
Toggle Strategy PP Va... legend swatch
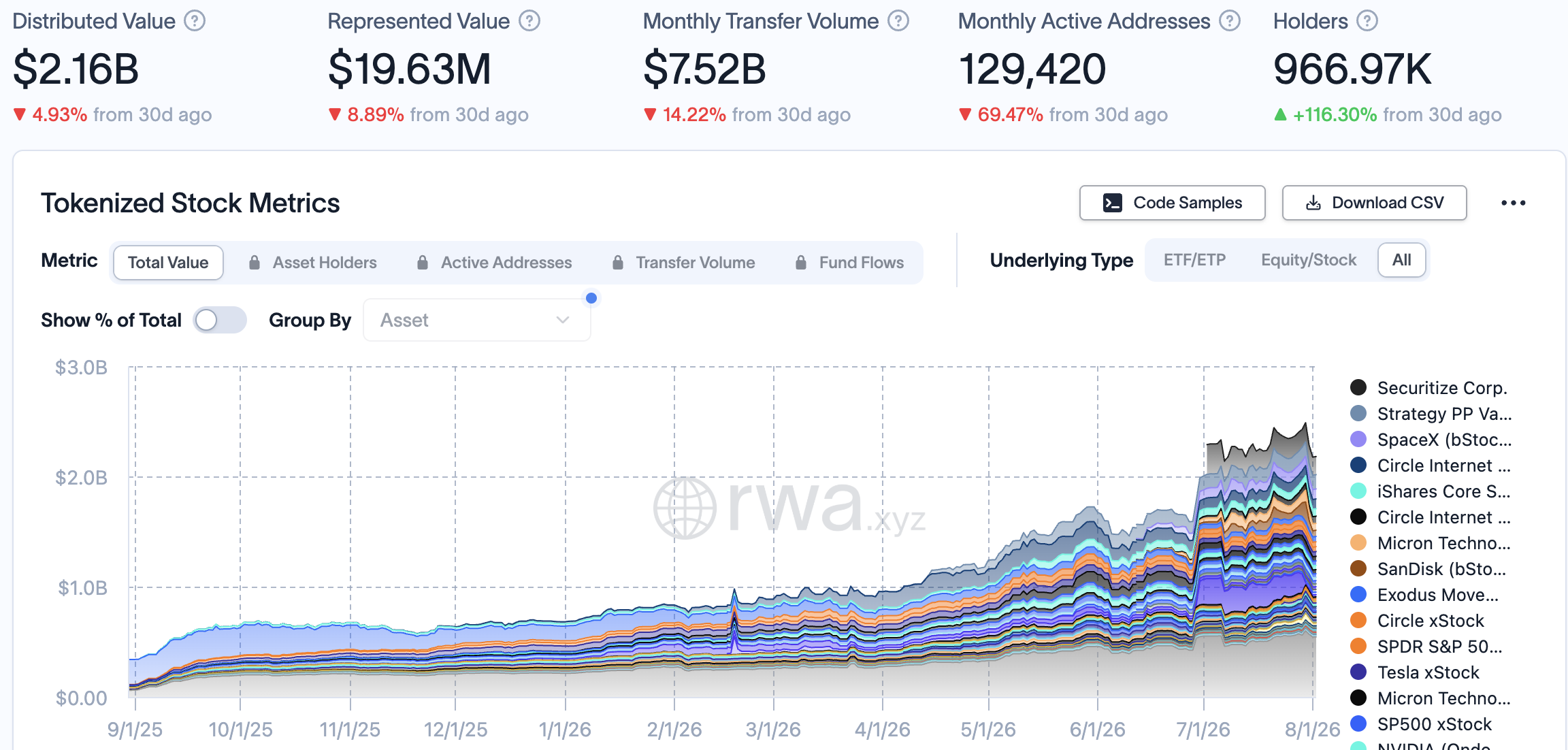(x=1358, y=413)
